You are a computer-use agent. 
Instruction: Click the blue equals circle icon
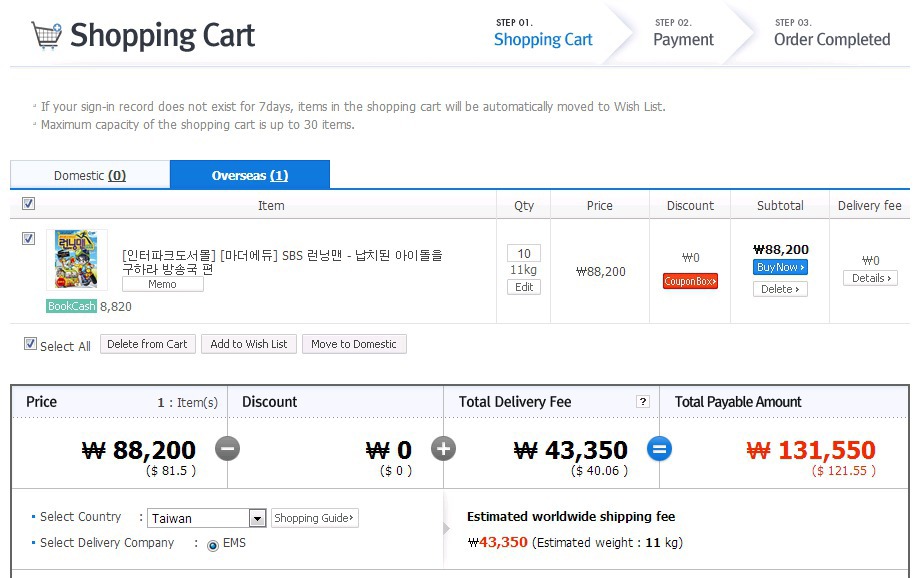659,449
